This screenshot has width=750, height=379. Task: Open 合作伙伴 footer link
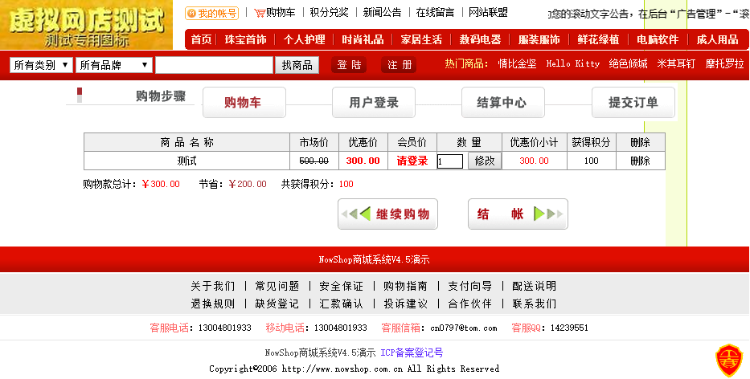point(470,303)
